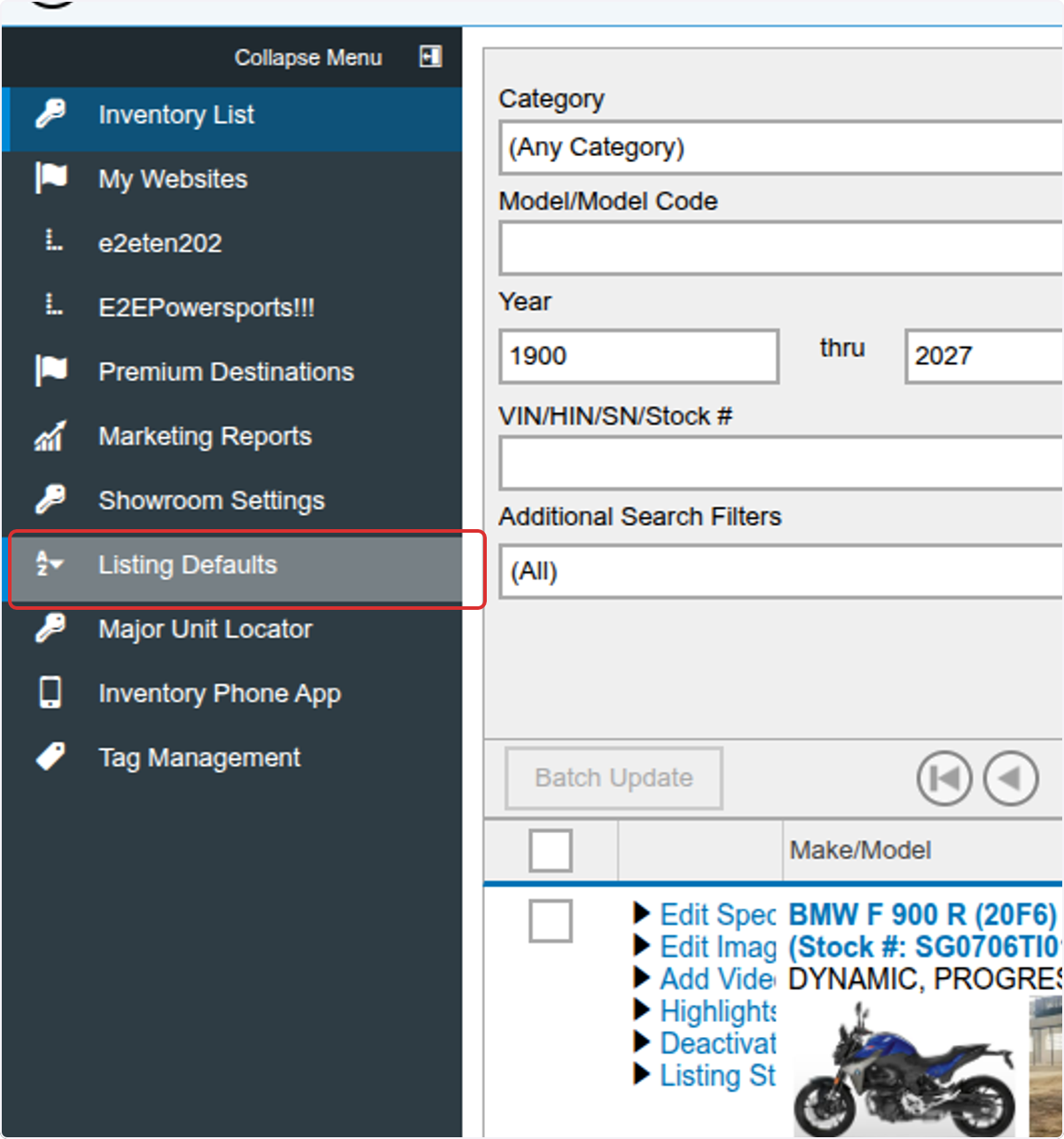Click the tree icon beside e2eten202

click(x=54, y=239)
